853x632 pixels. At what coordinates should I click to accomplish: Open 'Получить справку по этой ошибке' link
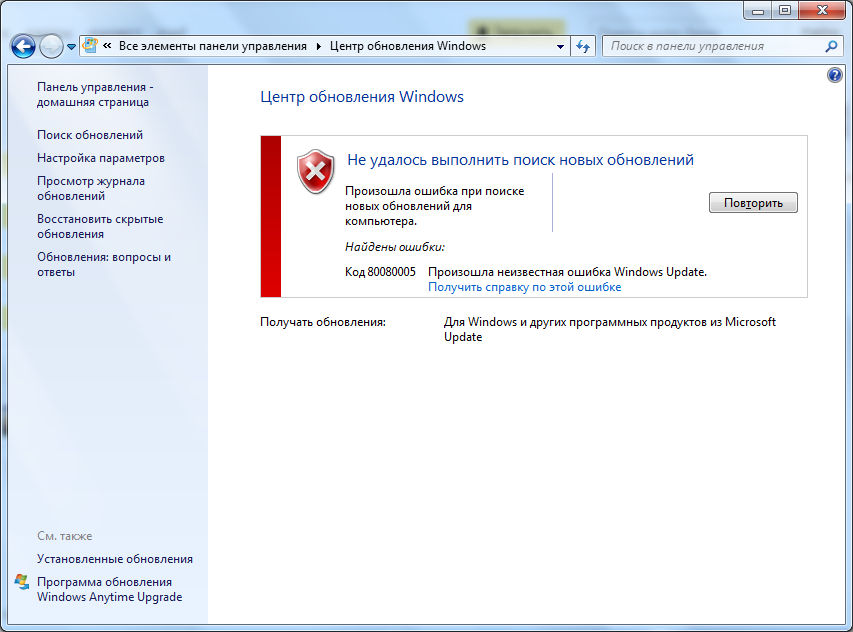point(524,287)
